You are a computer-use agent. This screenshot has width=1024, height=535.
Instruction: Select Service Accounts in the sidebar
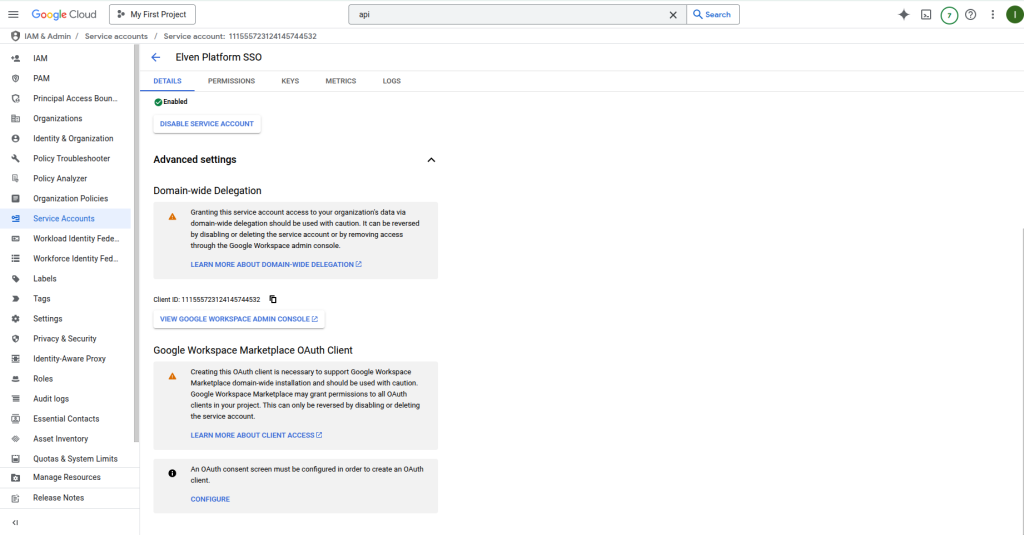(65, 218)
